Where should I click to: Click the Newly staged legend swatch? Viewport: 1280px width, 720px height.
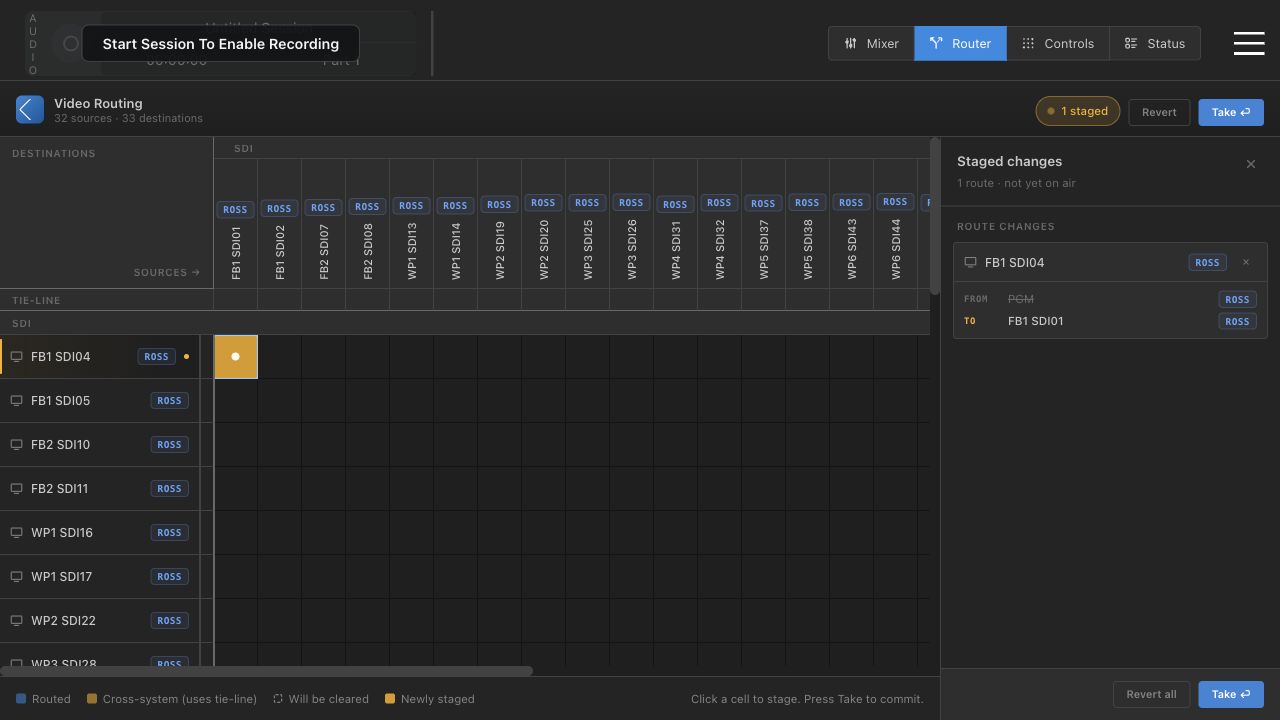[390, 699]
